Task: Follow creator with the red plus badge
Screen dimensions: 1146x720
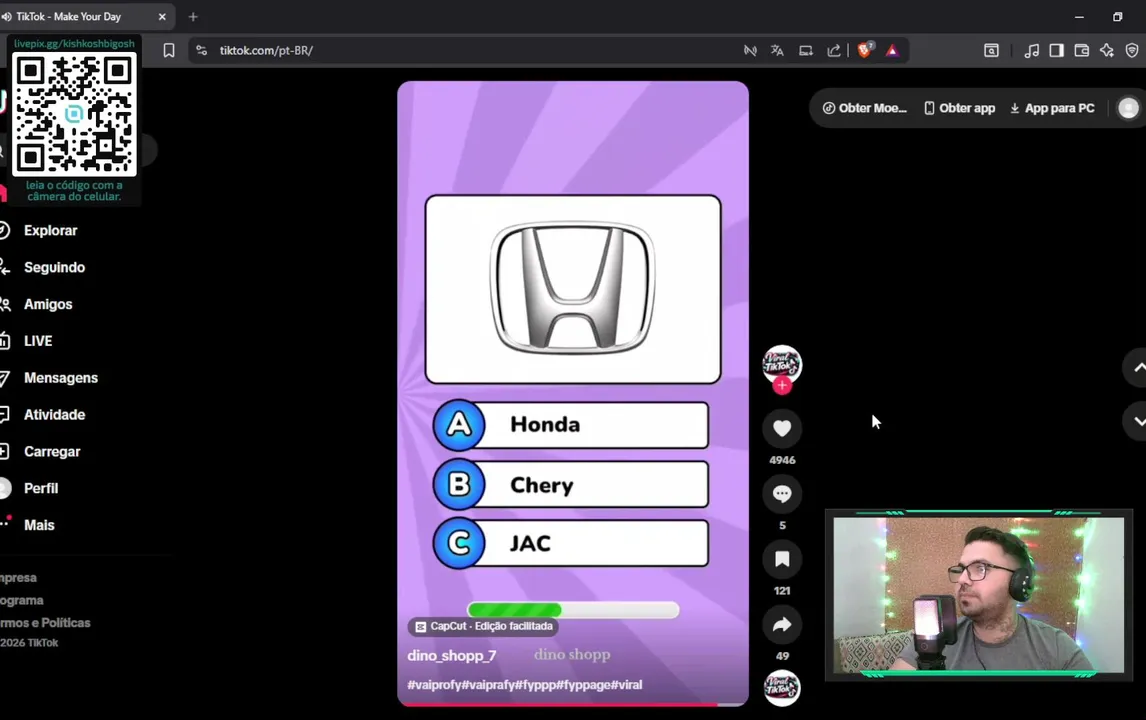Action: point(782,386)
